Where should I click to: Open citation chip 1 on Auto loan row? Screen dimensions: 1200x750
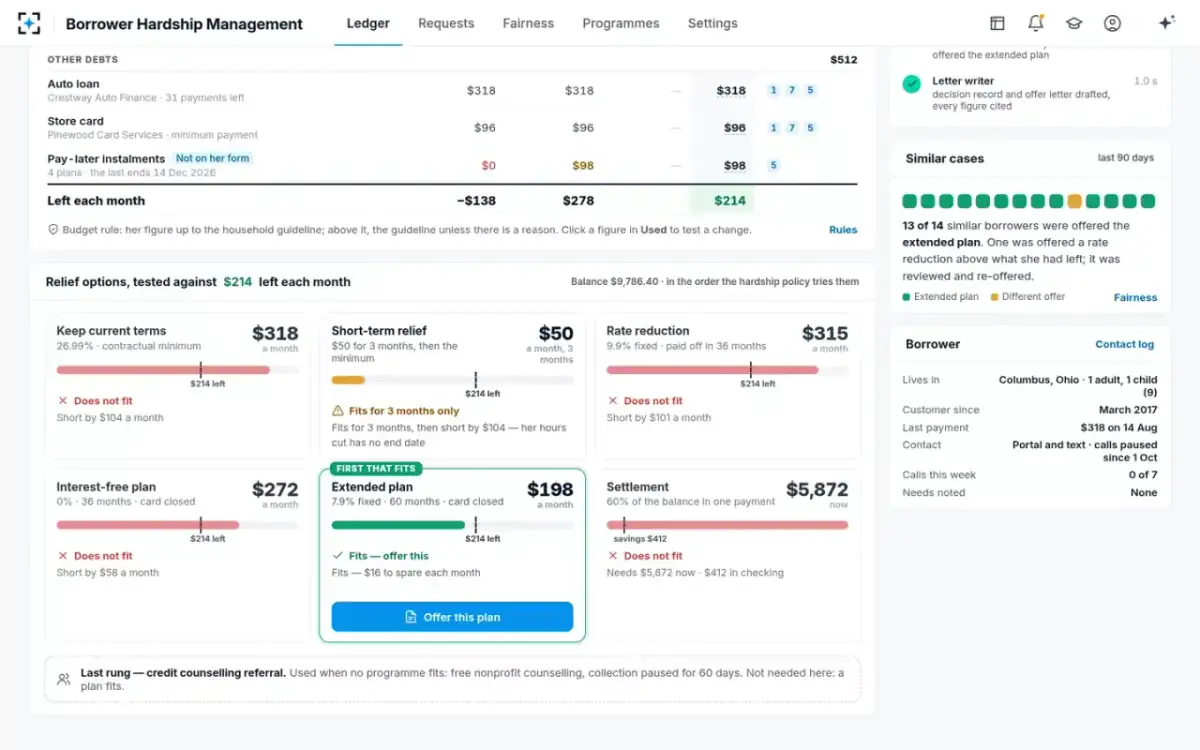[x=773, y=90]
